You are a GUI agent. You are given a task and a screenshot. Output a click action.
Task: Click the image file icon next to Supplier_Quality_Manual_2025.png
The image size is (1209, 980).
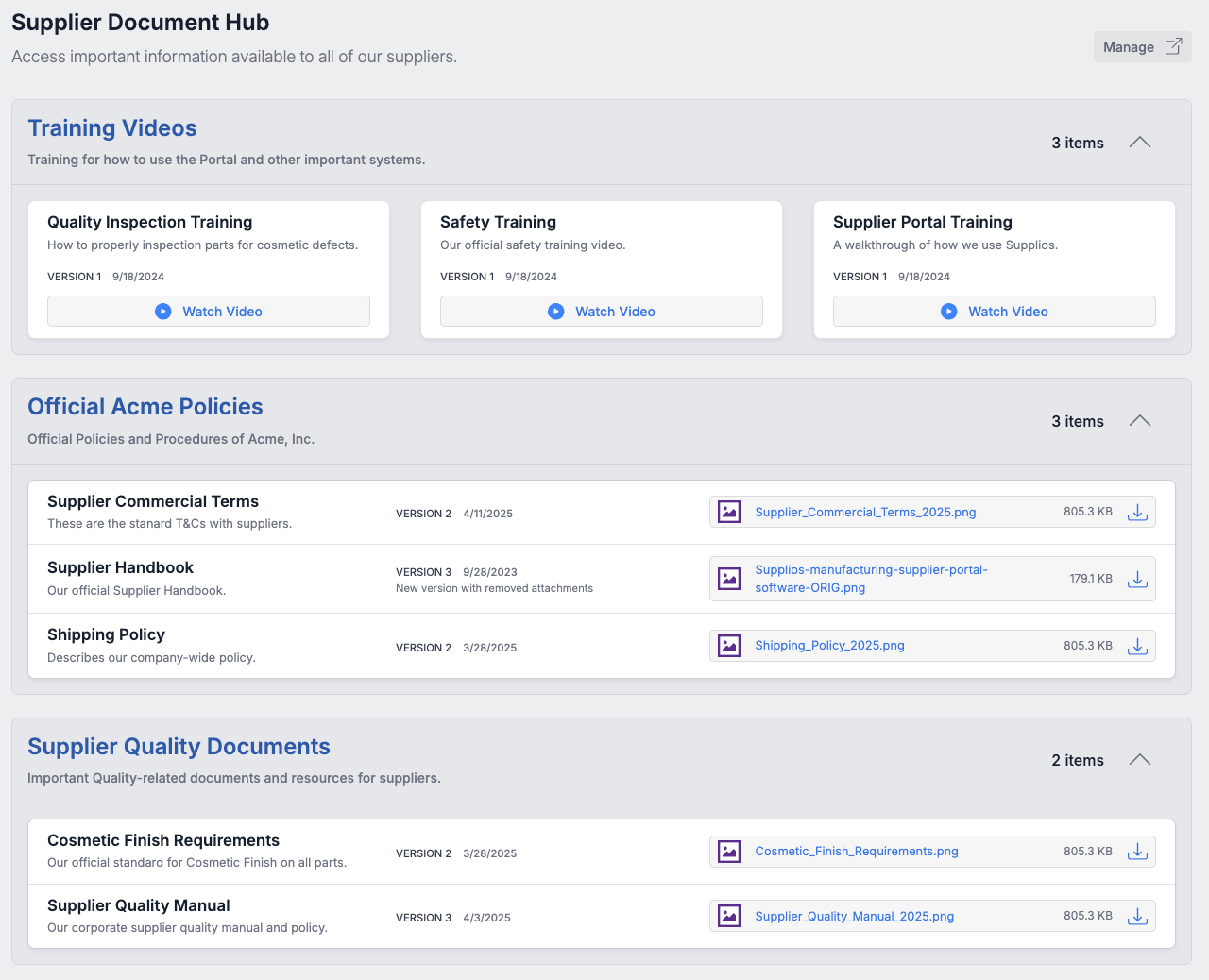728,915
